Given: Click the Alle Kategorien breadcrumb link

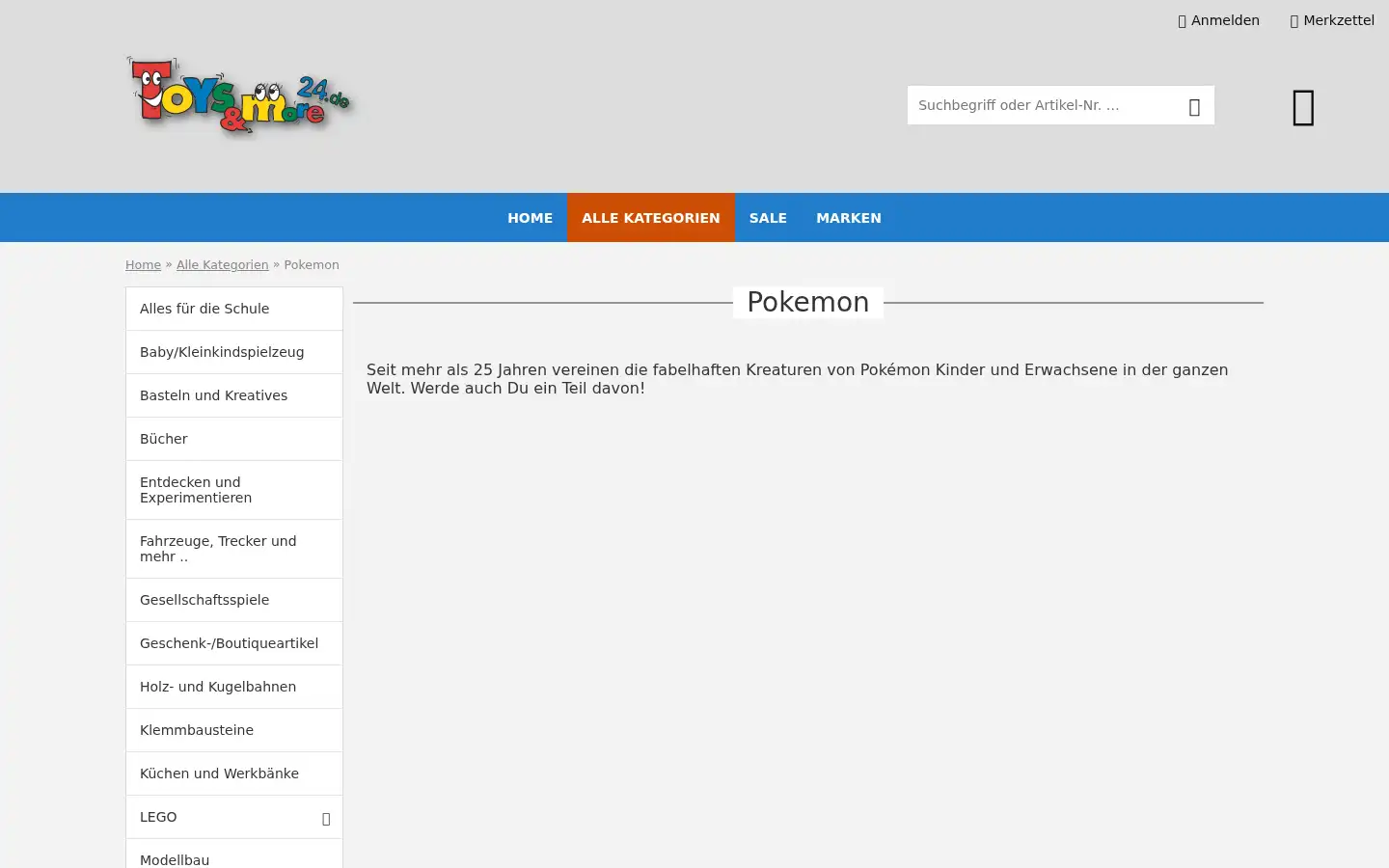Looking at the screenshot, I should [222, 265].
